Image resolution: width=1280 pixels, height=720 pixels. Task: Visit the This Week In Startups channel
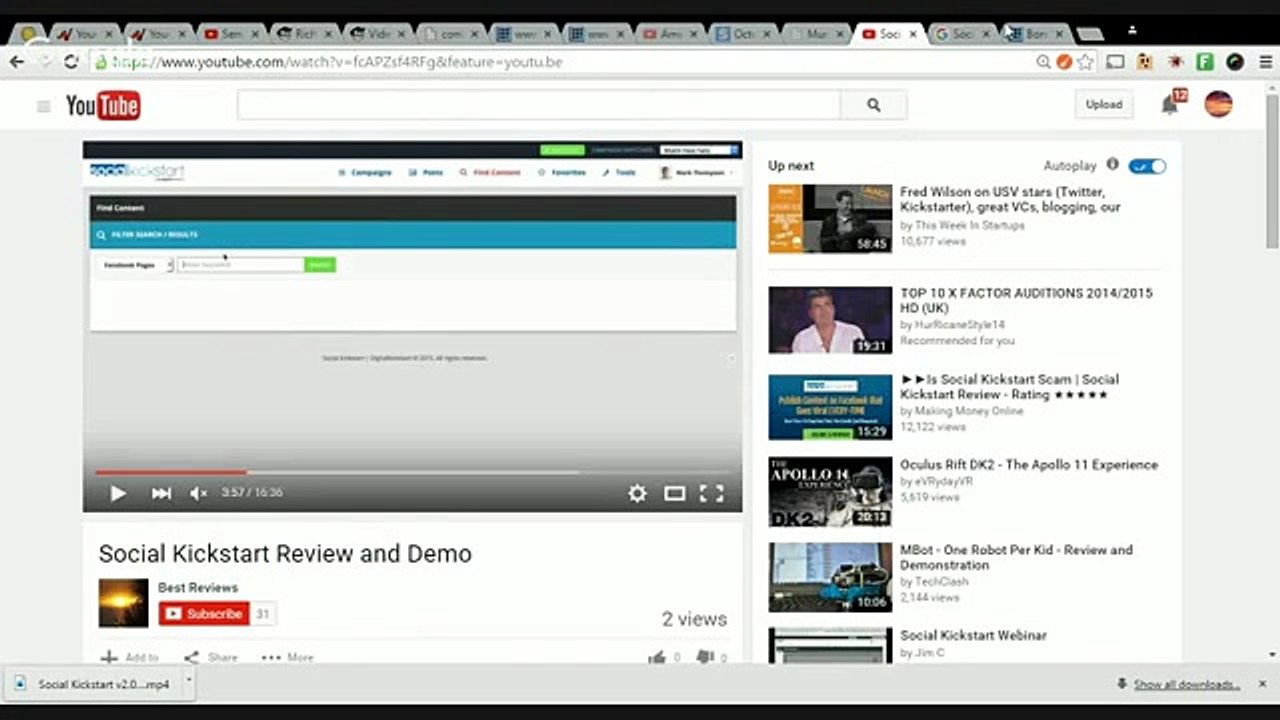pos(970,225)
